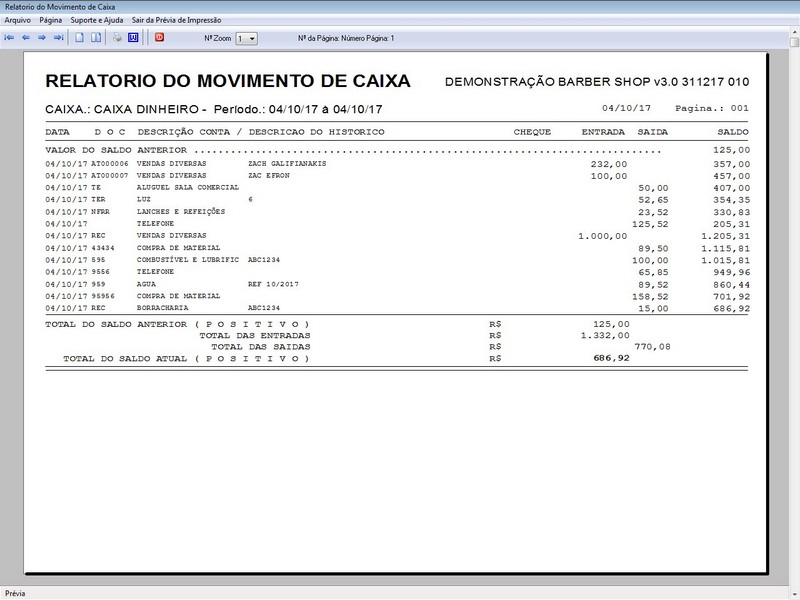Click entrada value 1.000,00
The height and width of the screenshot is (600, 800).
pyautogui.click(x=603, y=236)
